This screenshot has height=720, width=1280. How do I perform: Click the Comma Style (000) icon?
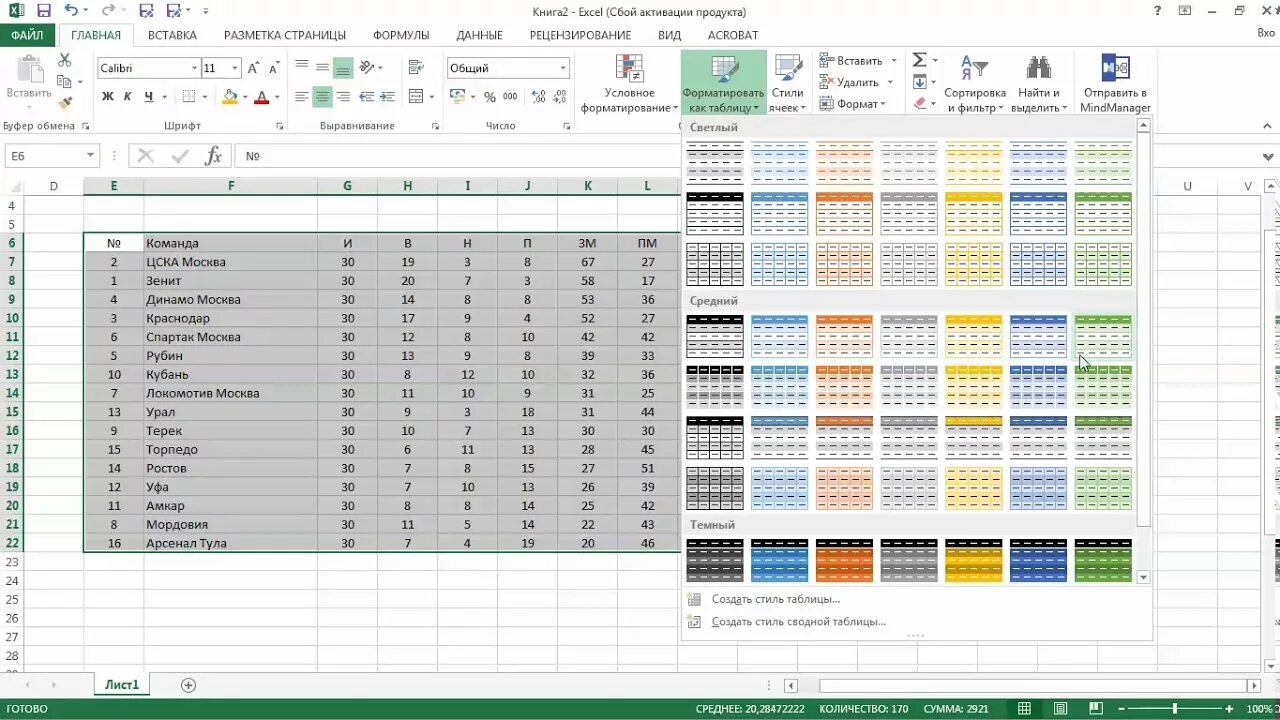click(511, 97)
